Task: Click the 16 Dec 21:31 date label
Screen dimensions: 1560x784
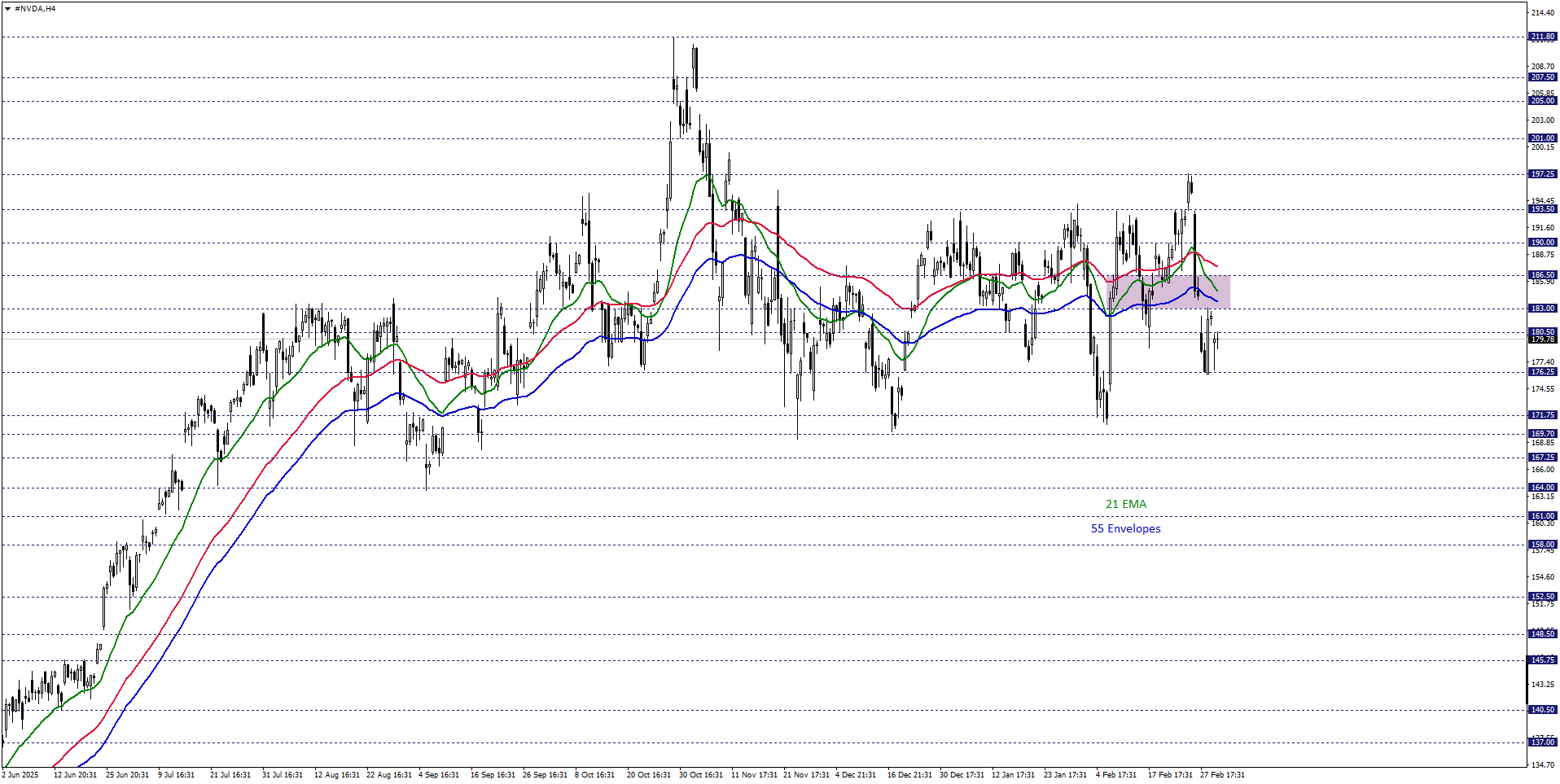Action: [x=909, y=775]
